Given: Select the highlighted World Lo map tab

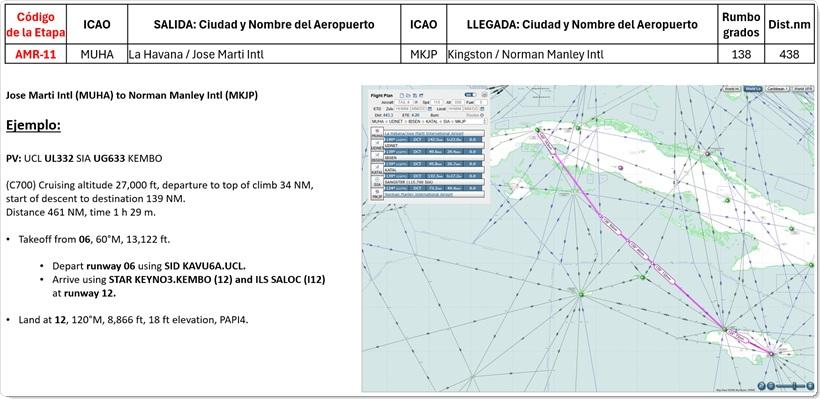Looking at the screenshot, I should click(753, 89).
